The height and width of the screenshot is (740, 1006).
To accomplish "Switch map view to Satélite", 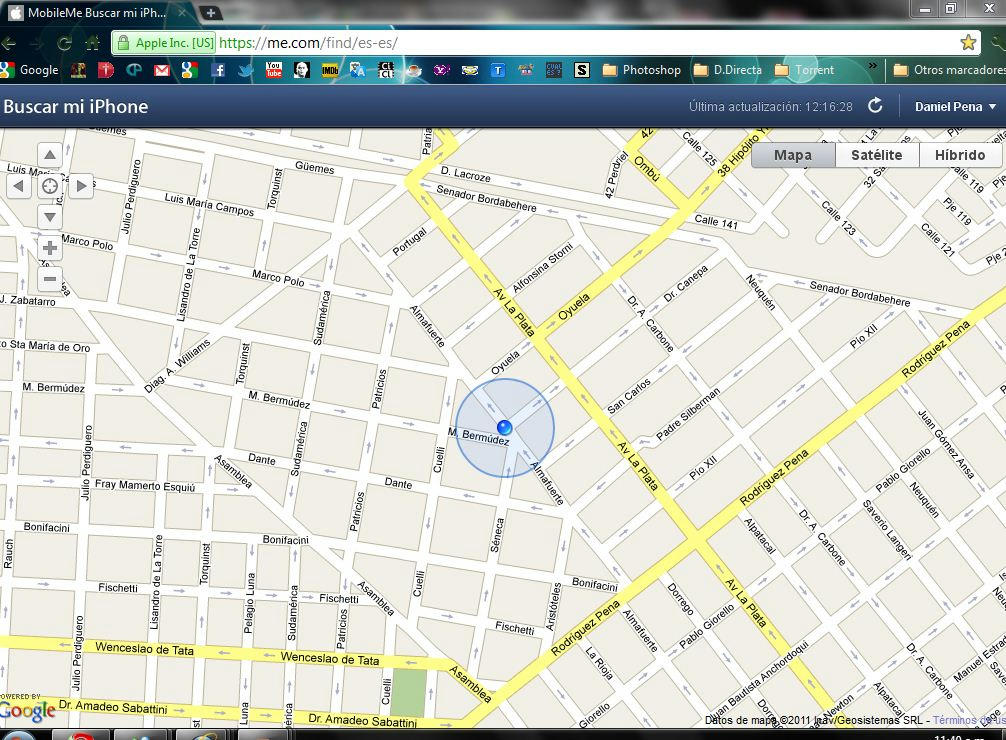I will 877,155.
